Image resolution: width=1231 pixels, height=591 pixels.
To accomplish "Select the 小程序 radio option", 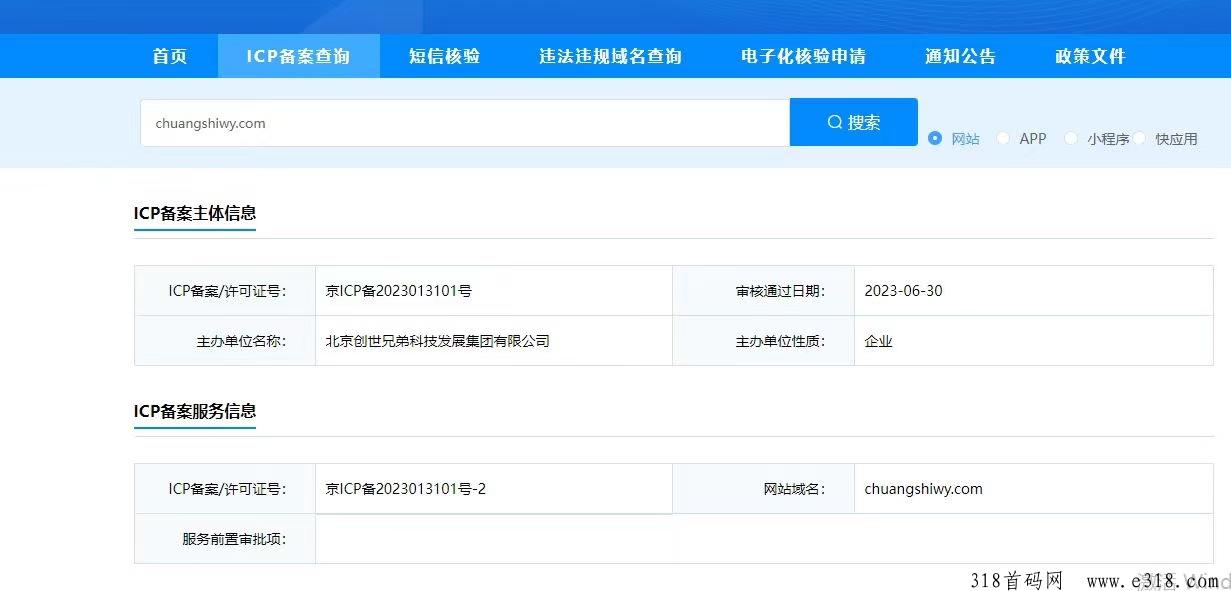I will pyautogui.click(x=1071, y=138).
